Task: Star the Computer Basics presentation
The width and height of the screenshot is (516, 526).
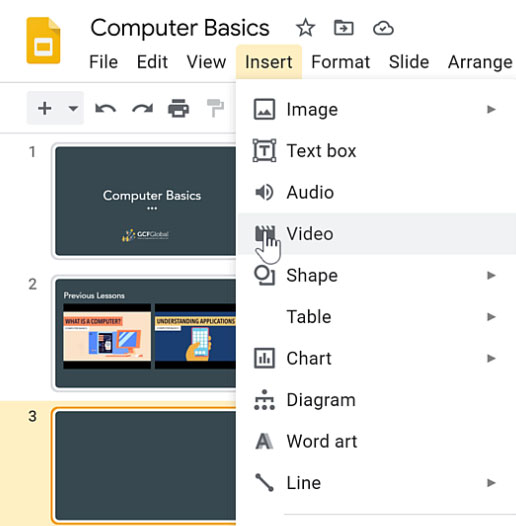Action: tap(305, 28)
